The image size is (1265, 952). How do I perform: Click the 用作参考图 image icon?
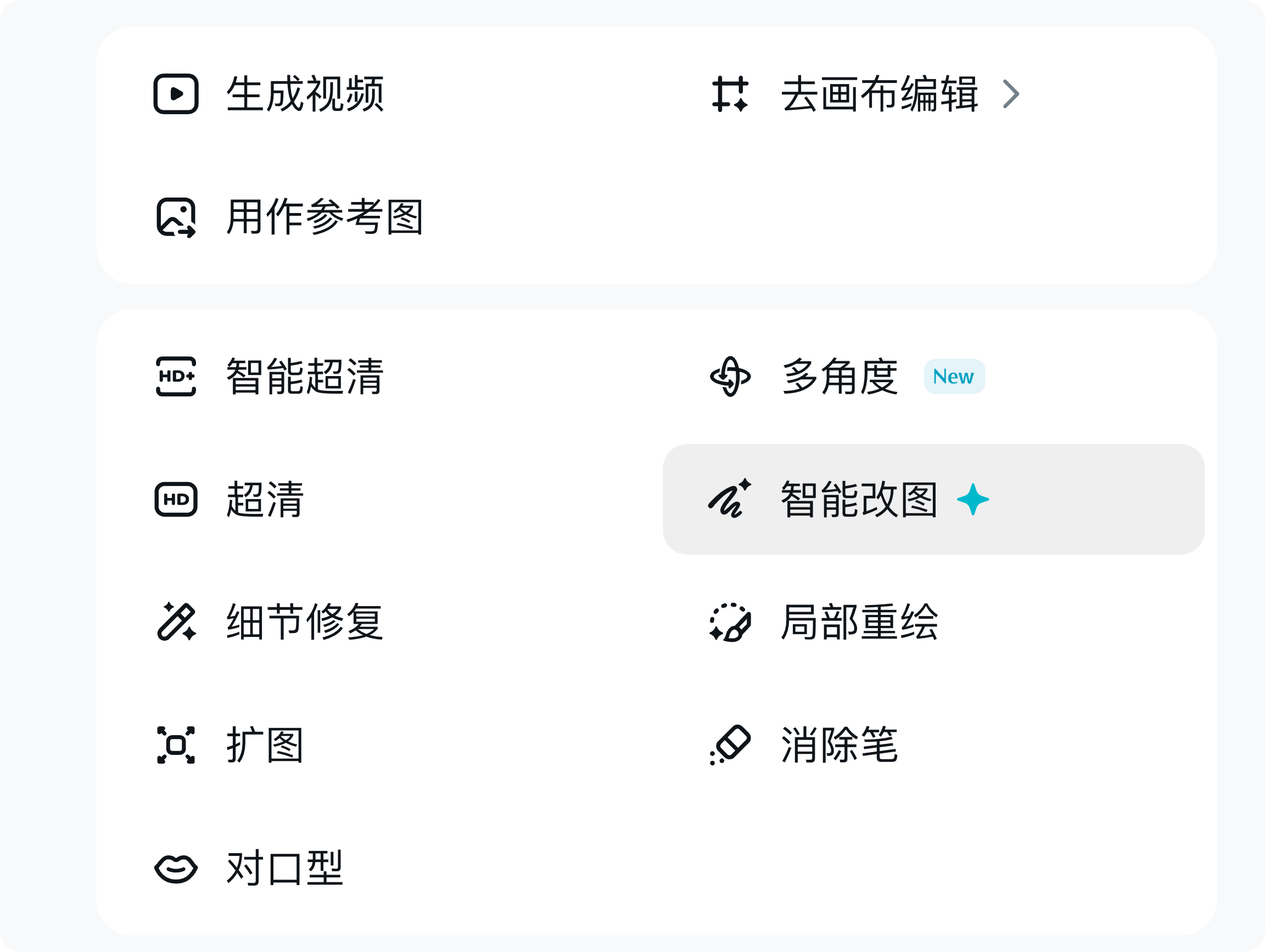pyautogui.click(x=176, y=217)
